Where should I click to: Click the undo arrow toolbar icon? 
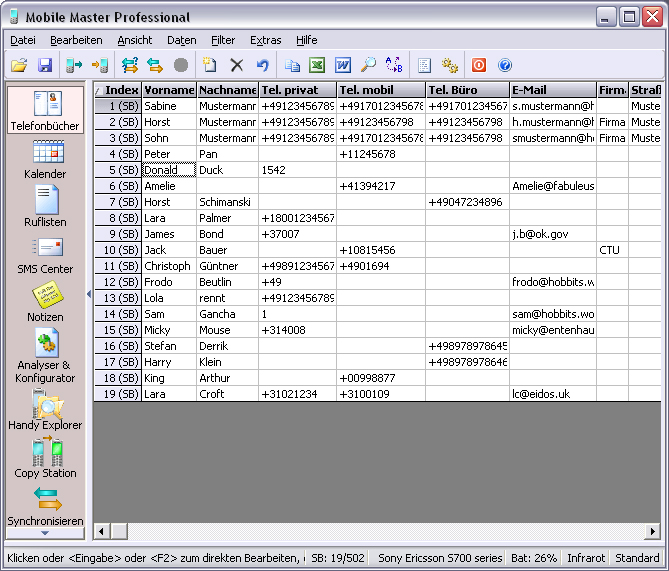point(263,65)
